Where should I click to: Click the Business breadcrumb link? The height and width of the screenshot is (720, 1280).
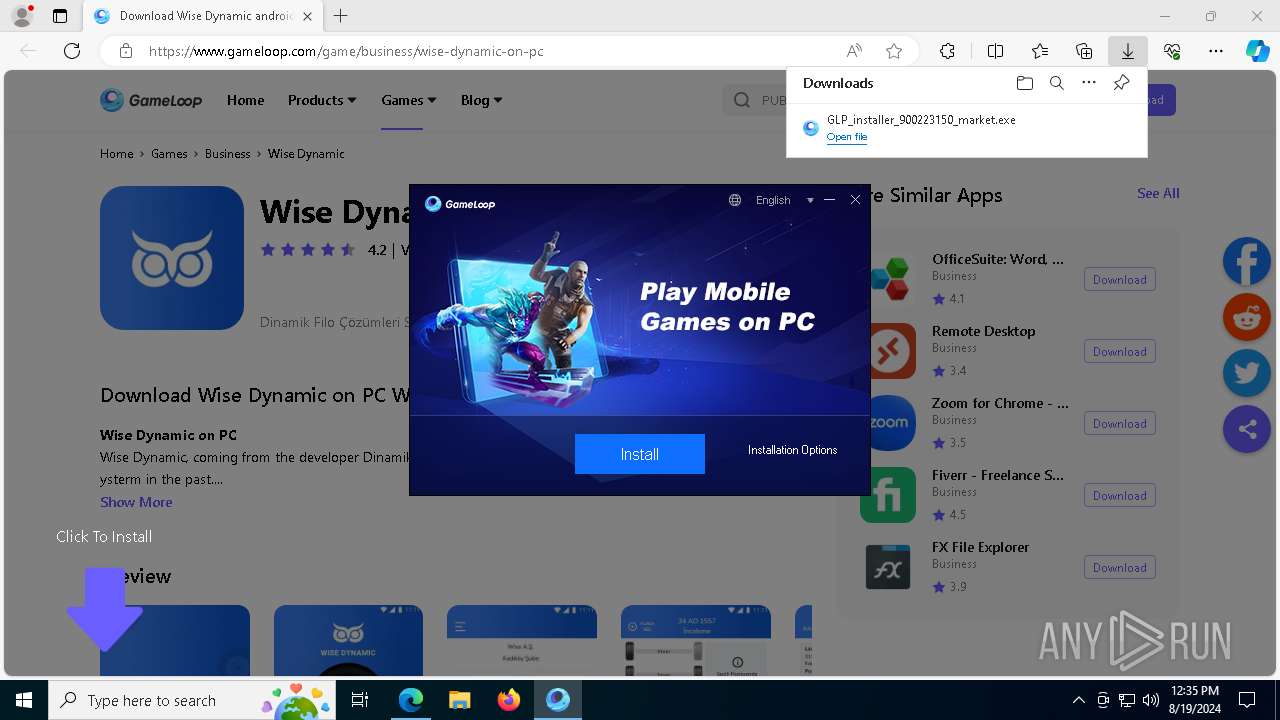227,154
